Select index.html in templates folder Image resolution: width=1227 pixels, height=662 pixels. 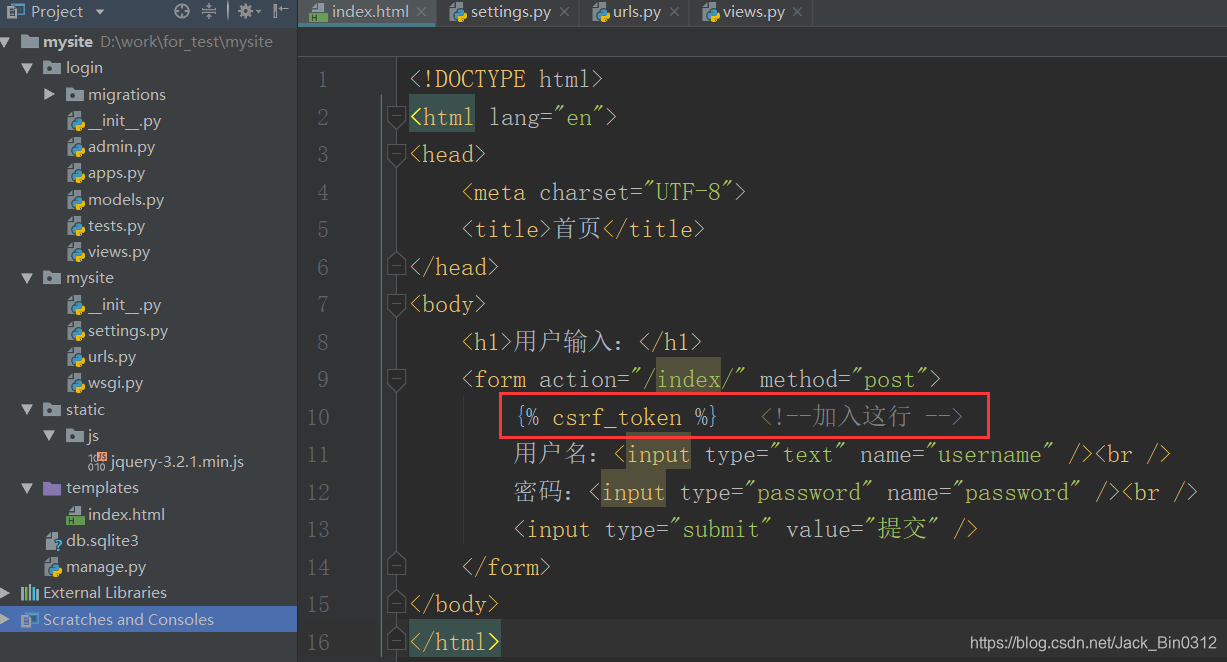[x=127, y=515]
